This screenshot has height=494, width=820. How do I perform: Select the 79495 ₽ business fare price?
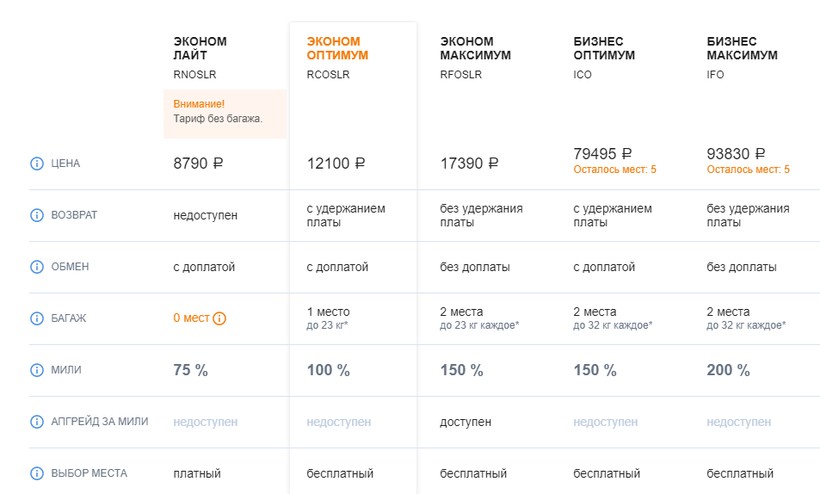[x=603, y=154]
